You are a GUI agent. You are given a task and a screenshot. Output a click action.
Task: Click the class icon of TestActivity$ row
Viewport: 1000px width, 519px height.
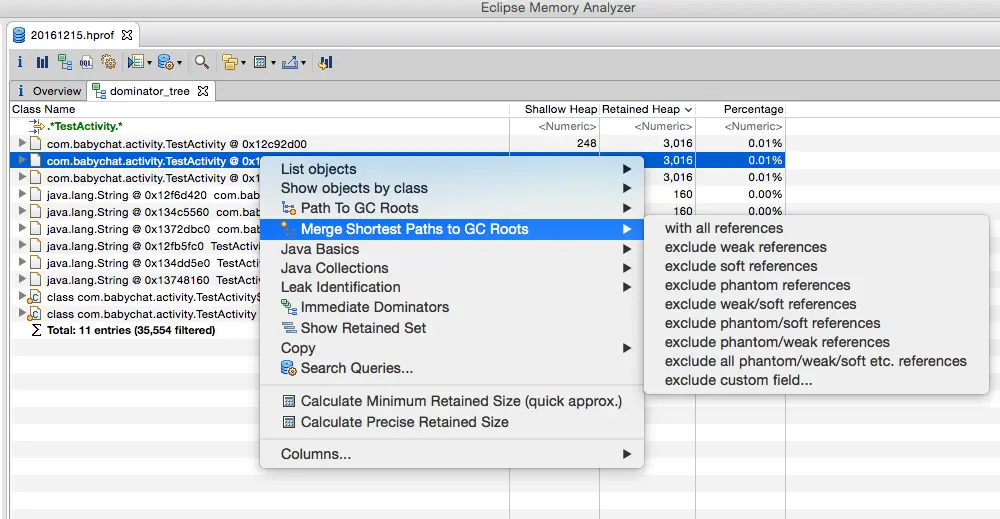coord(36,297)
